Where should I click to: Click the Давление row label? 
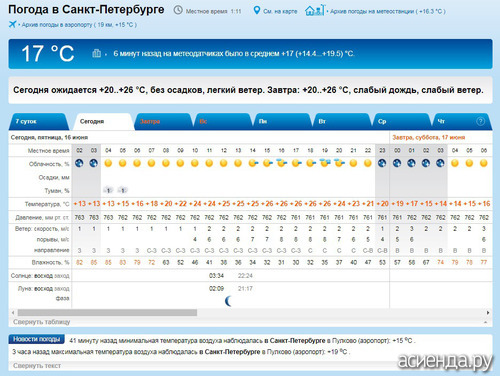click(42, 218)
